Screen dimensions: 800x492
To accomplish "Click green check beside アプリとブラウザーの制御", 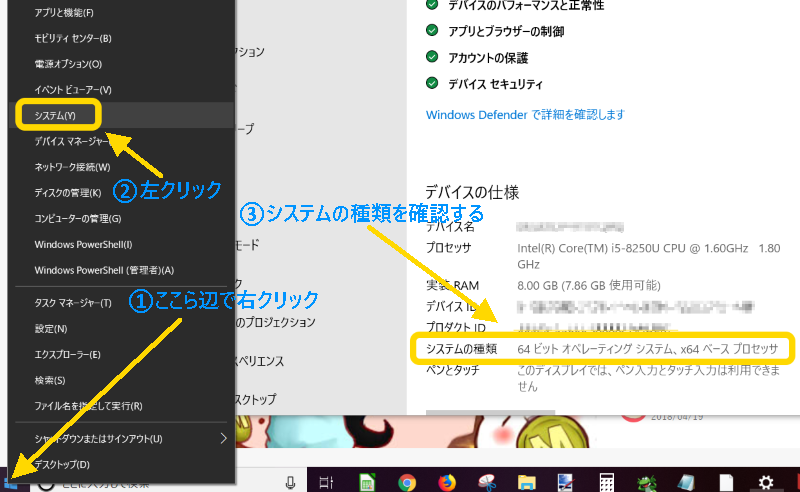I will [x=432, y=31].
